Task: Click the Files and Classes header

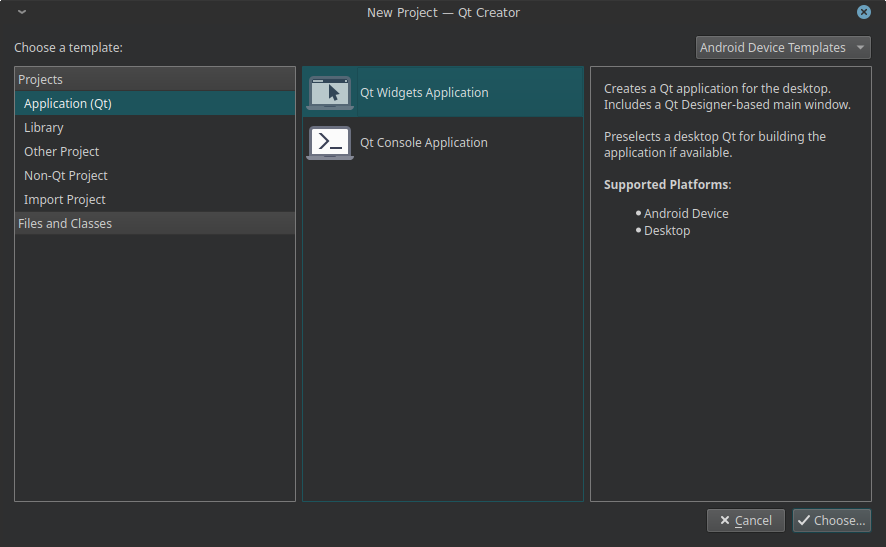Action: coord(155,223)
